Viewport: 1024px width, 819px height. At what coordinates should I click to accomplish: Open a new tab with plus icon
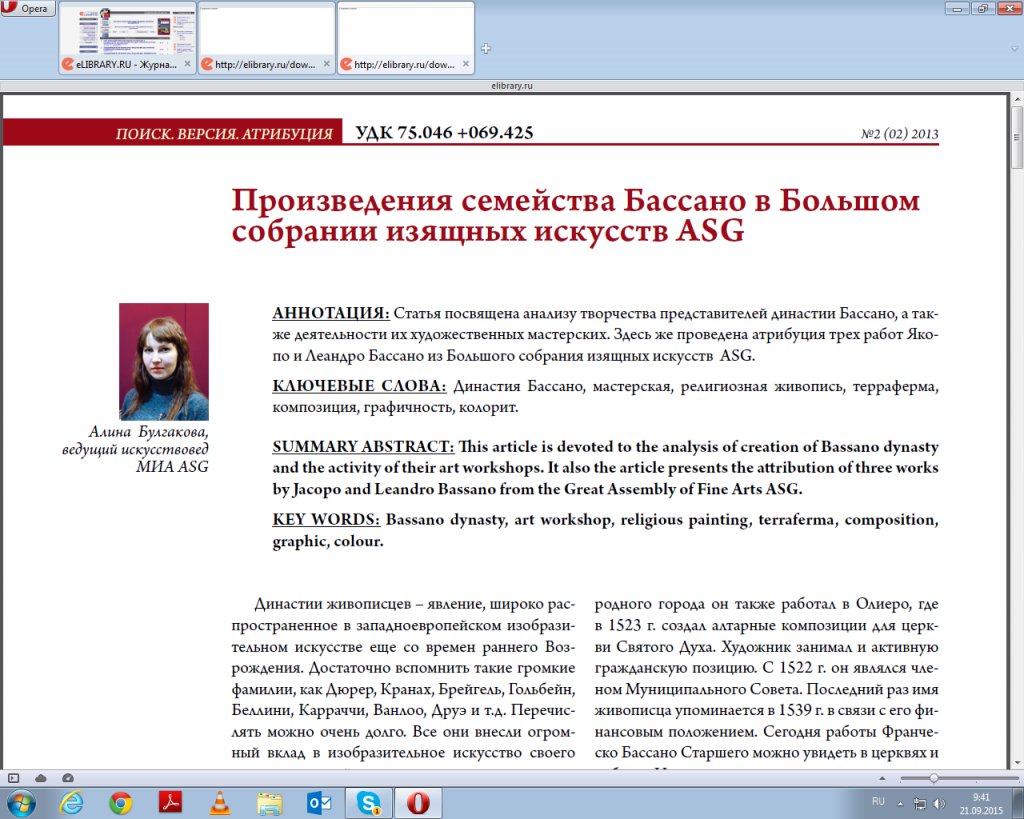coord(486,48)
